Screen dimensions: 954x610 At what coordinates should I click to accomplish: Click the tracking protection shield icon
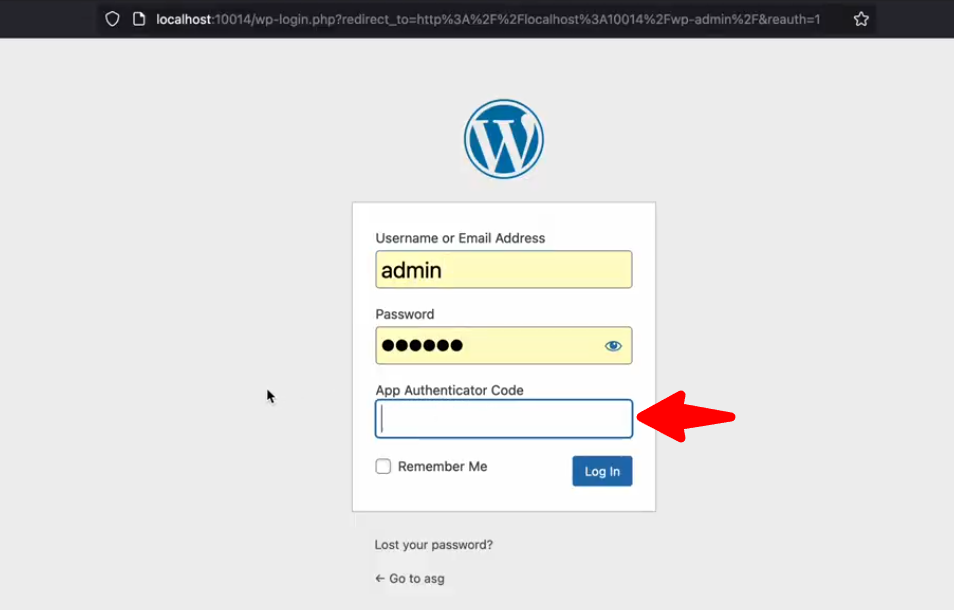point(113,19)
